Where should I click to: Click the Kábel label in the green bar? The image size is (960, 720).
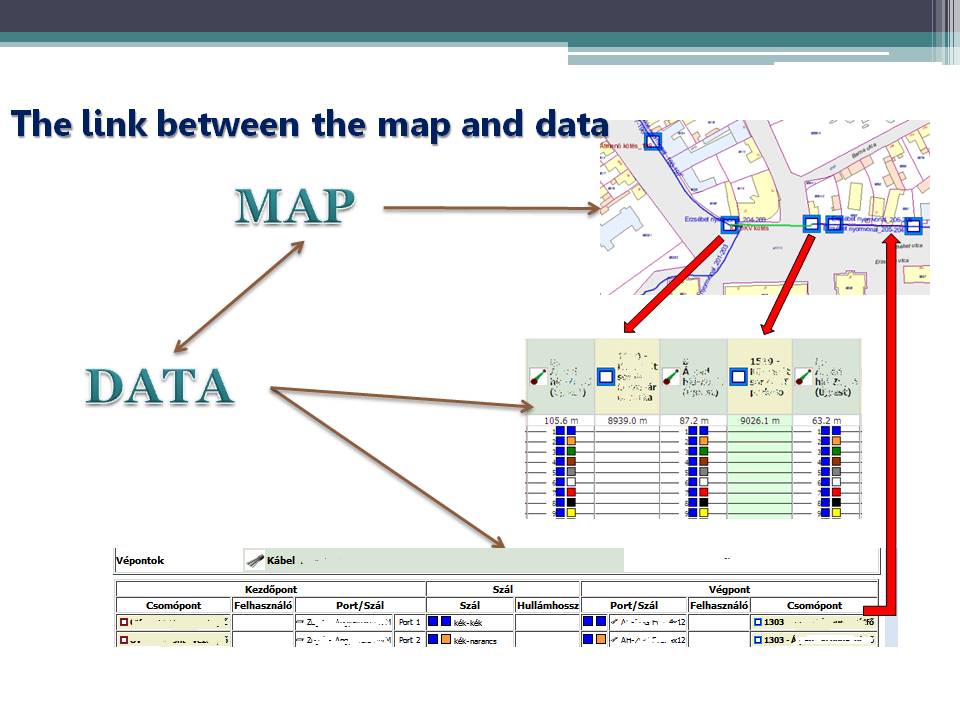(x=280, y=560)
